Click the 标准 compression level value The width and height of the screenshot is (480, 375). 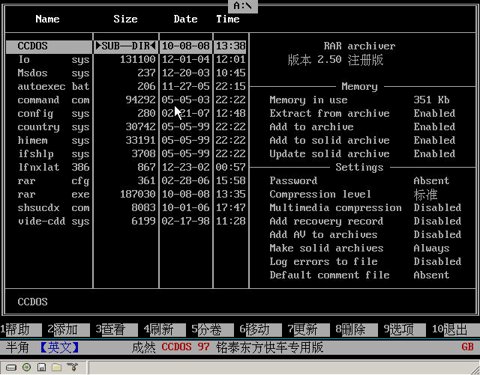click(x=426, y=195)
